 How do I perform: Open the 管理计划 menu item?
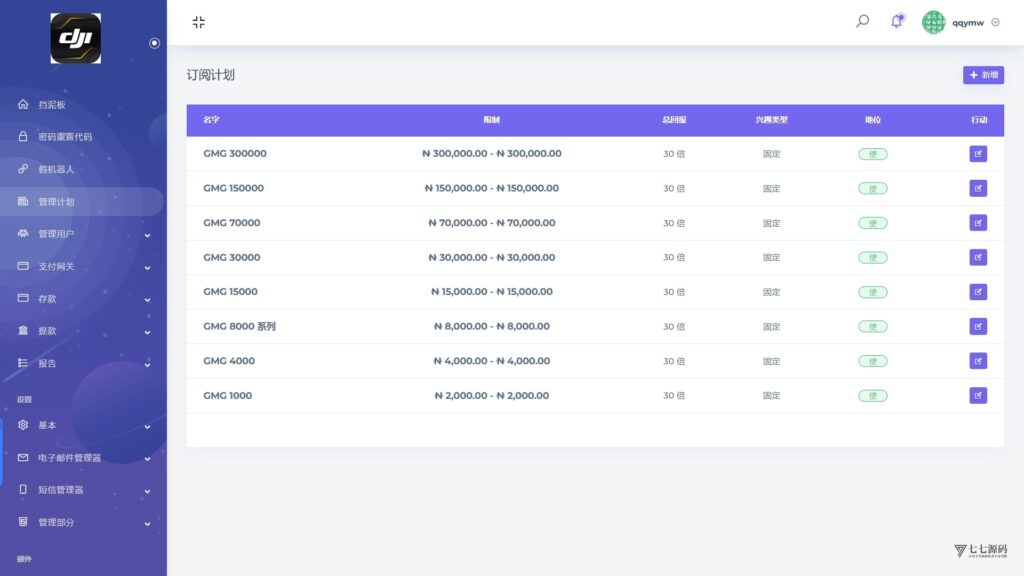click(82, 202)
